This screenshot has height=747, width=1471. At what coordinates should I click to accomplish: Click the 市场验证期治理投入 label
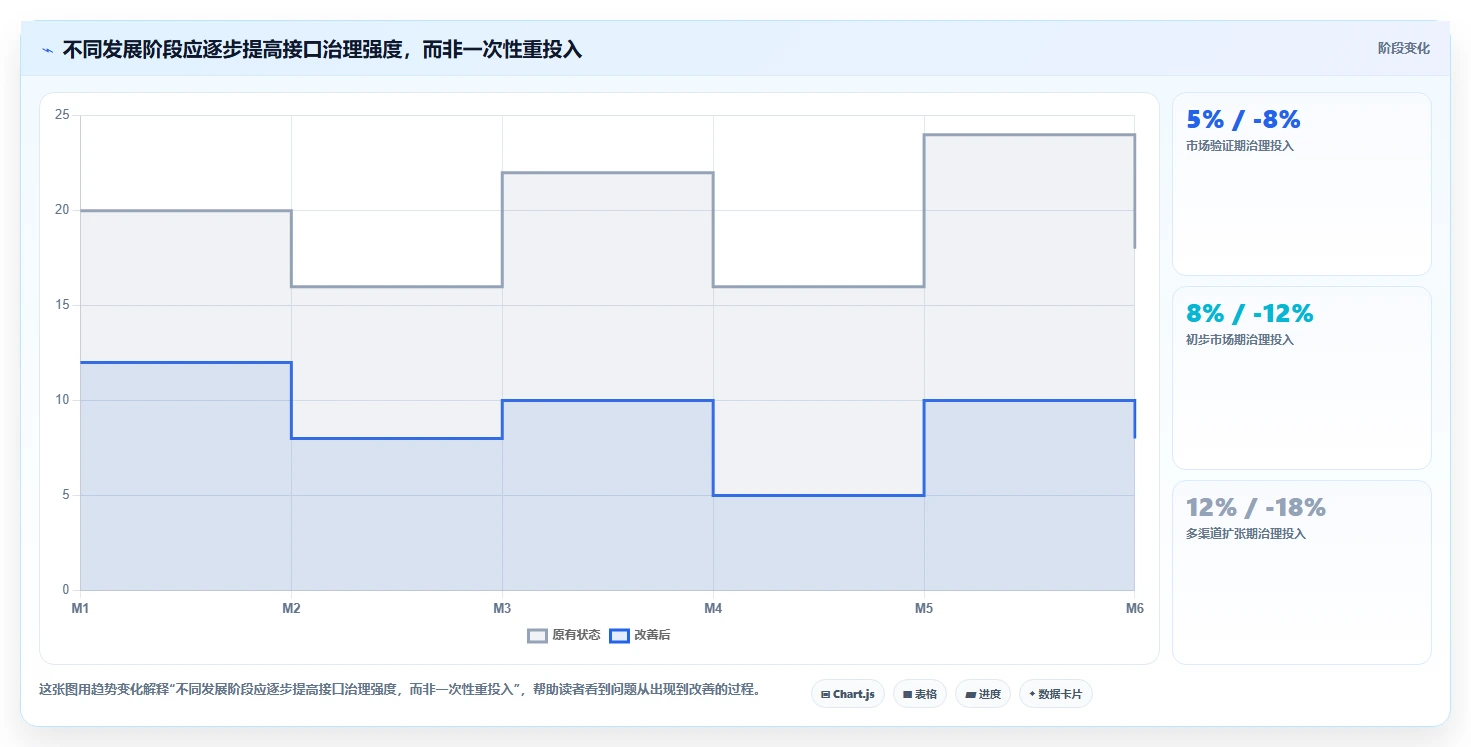tap(1240, 146)
